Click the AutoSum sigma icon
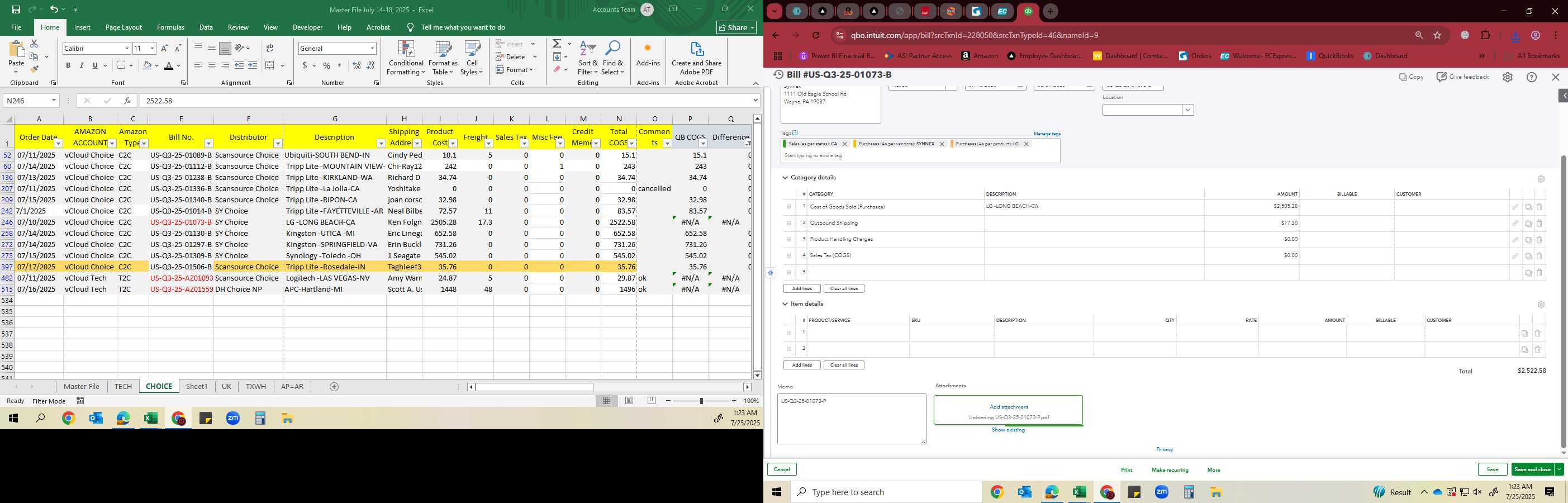Viewport: 1568px width, 503px height. tap(557, 43)
